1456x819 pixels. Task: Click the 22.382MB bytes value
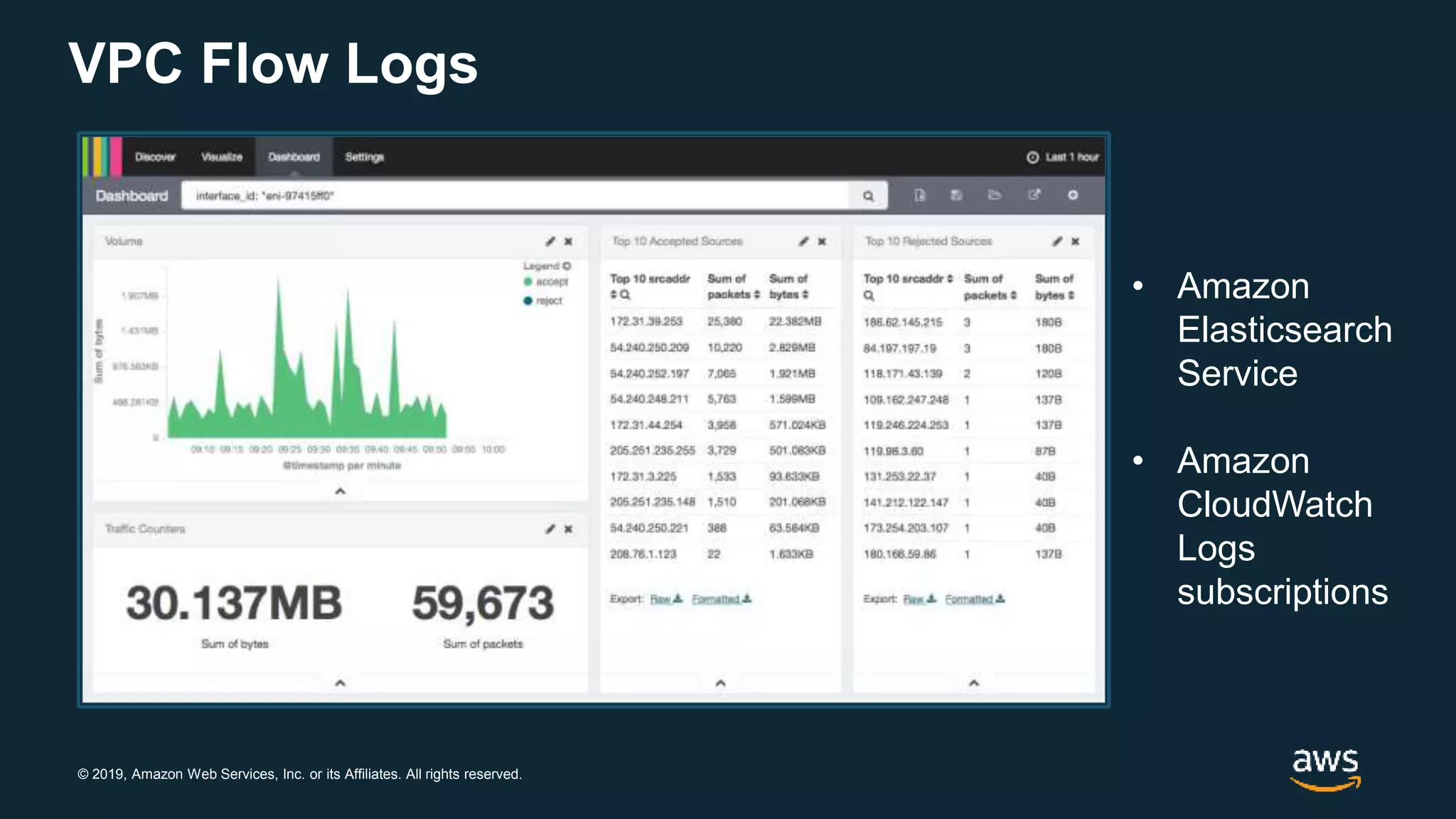click(x=795, y=322)
